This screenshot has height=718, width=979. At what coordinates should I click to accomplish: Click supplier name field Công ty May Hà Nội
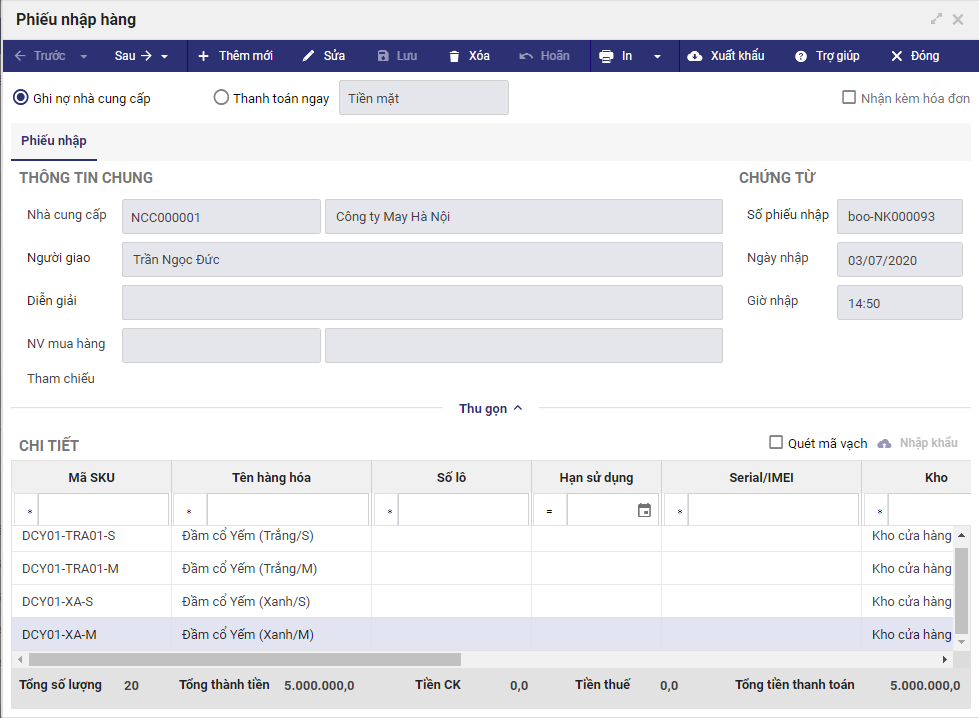click(x=524, y=217)
